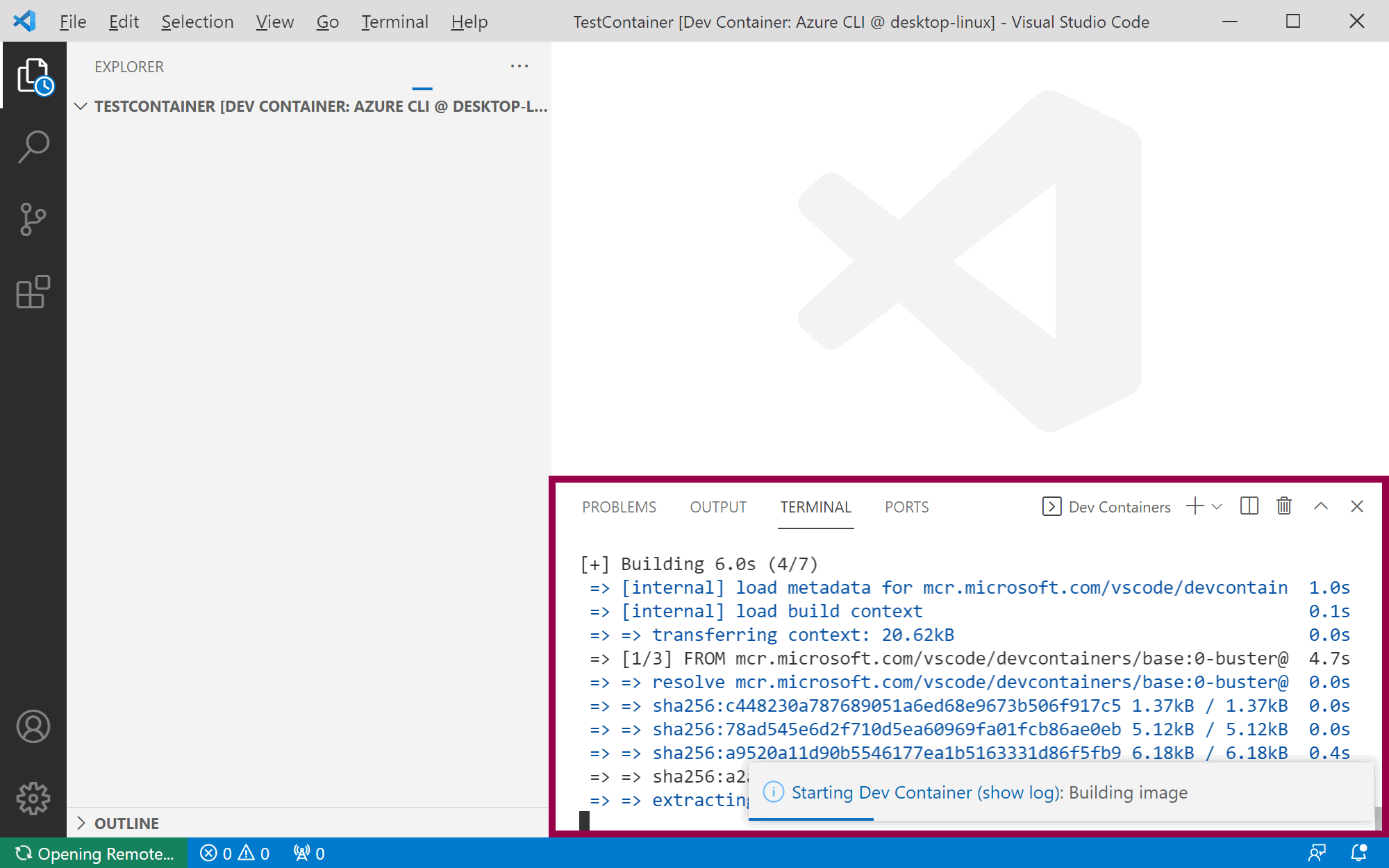Open the Source Control view

[x=33, y=219]
